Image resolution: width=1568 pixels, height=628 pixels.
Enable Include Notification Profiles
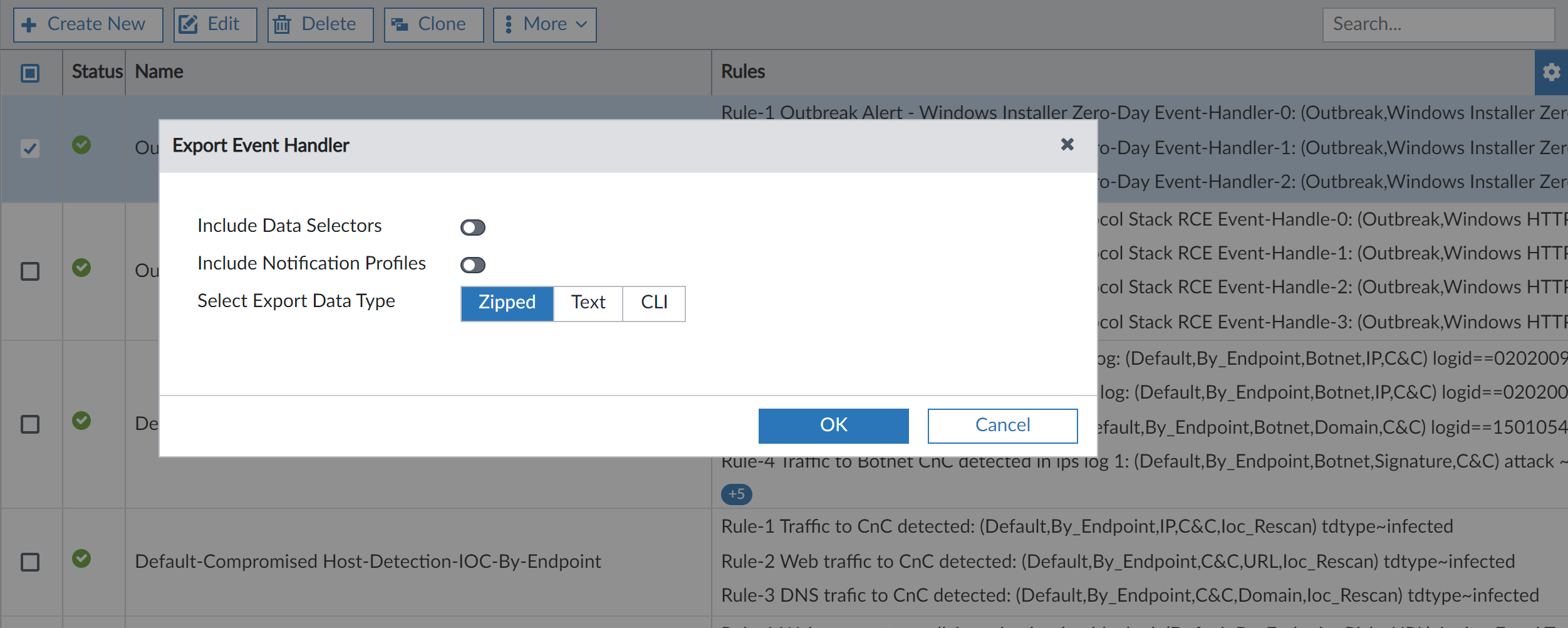(473, 265)
